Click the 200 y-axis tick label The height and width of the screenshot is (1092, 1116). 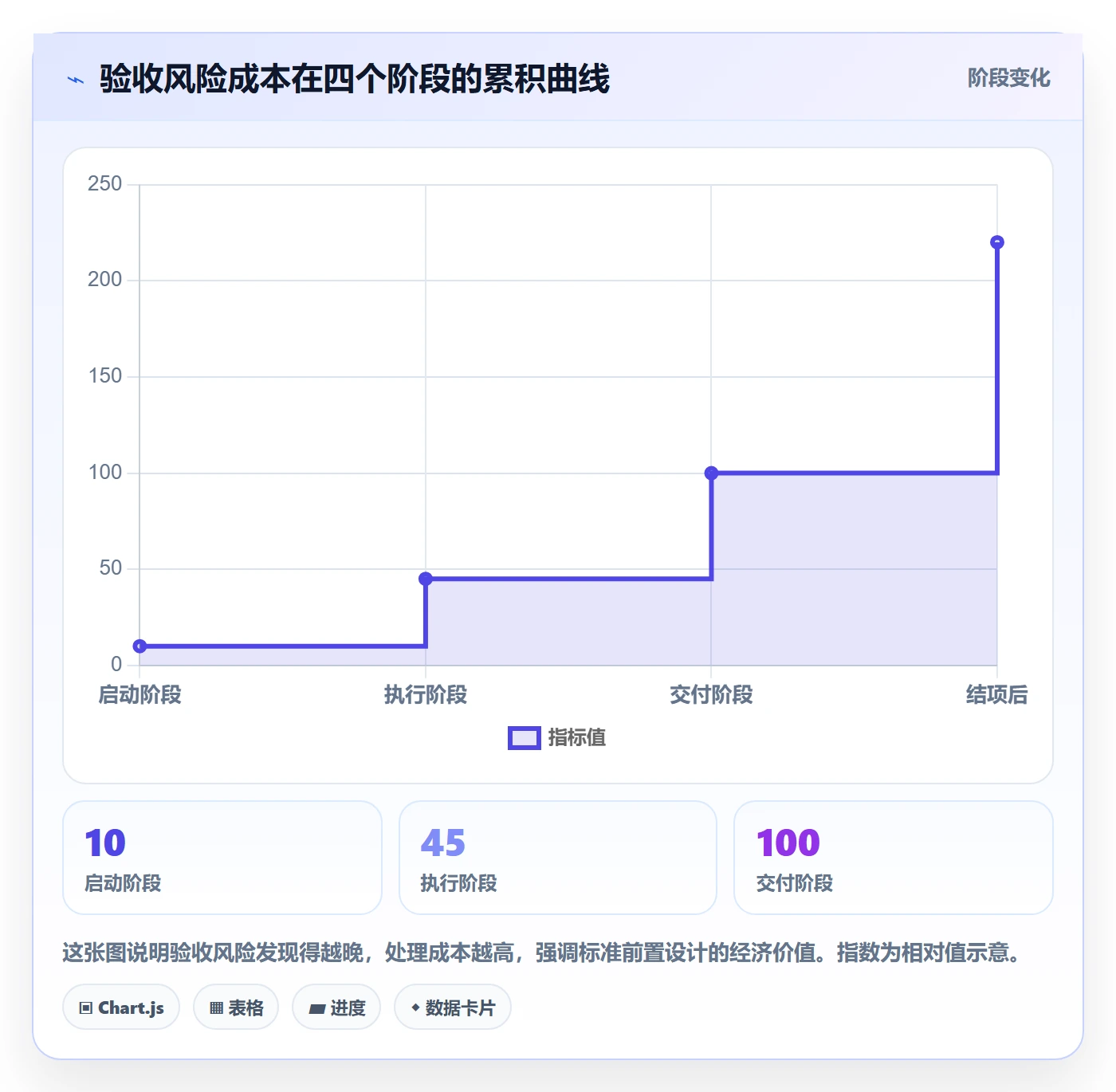105,280
